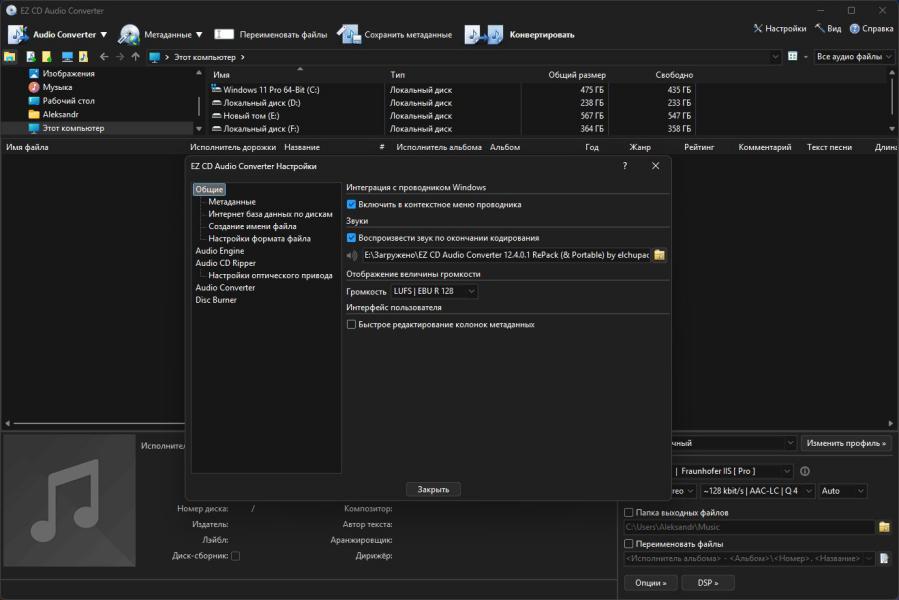The width and height of the screenshot is (899, 600).
Task: Click the encoder info icon beside Fraunhofer
Action: pos(805,471)
